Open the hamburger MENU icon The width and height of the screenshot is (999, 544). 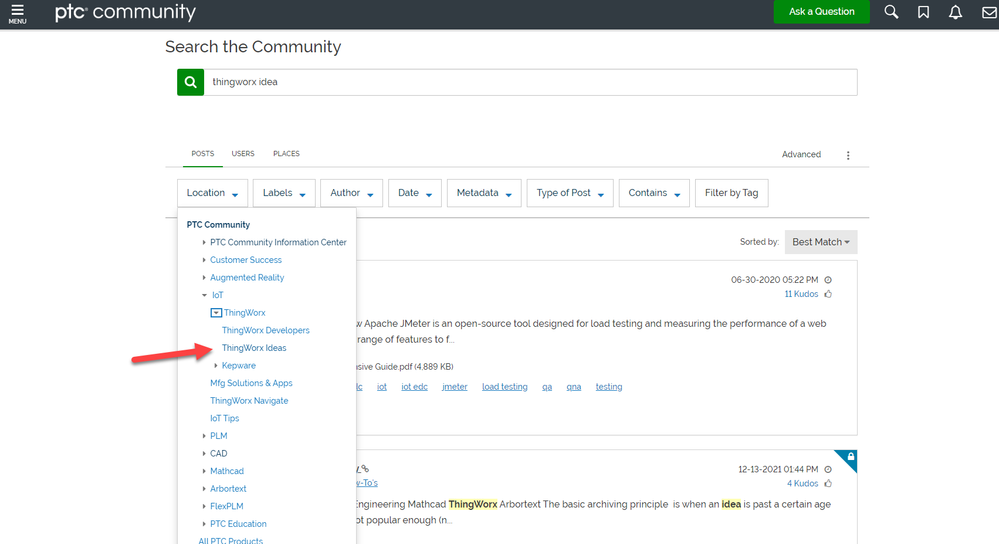click(17, 13)
